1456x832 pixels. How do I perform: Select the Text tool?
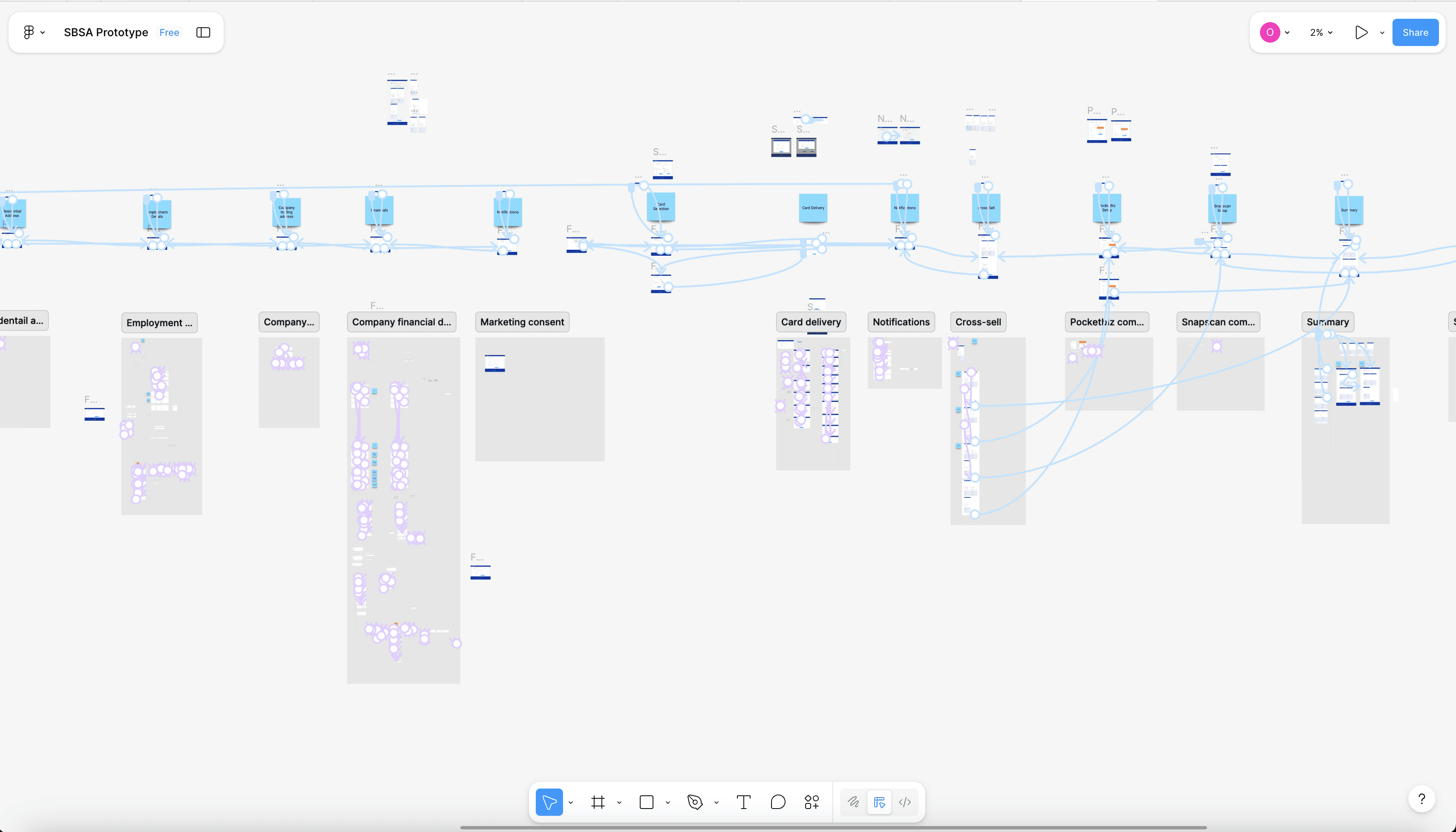pyautogui.click(x=743, y=802)
